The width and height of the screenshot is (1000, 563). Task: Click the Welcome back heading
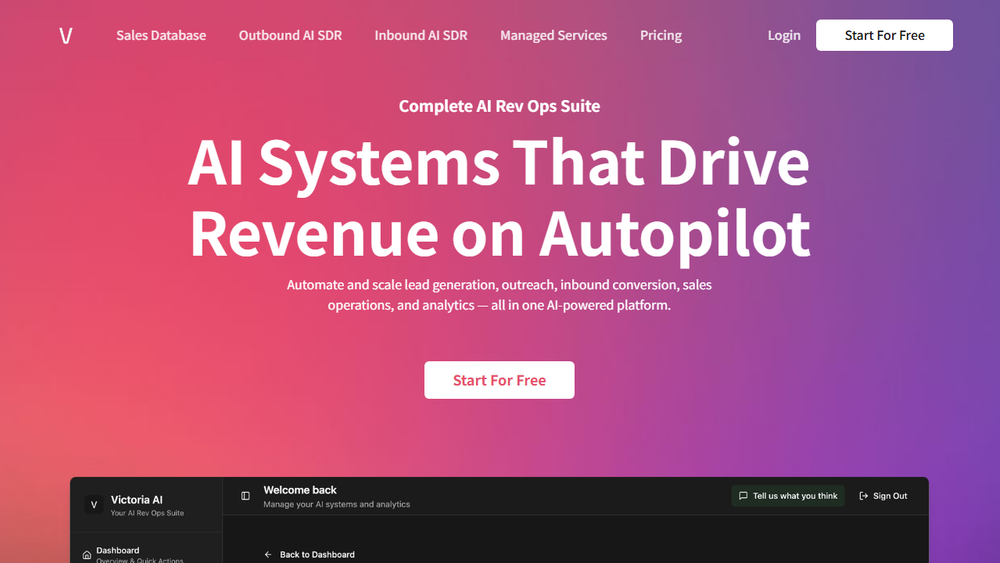point(300,490)
